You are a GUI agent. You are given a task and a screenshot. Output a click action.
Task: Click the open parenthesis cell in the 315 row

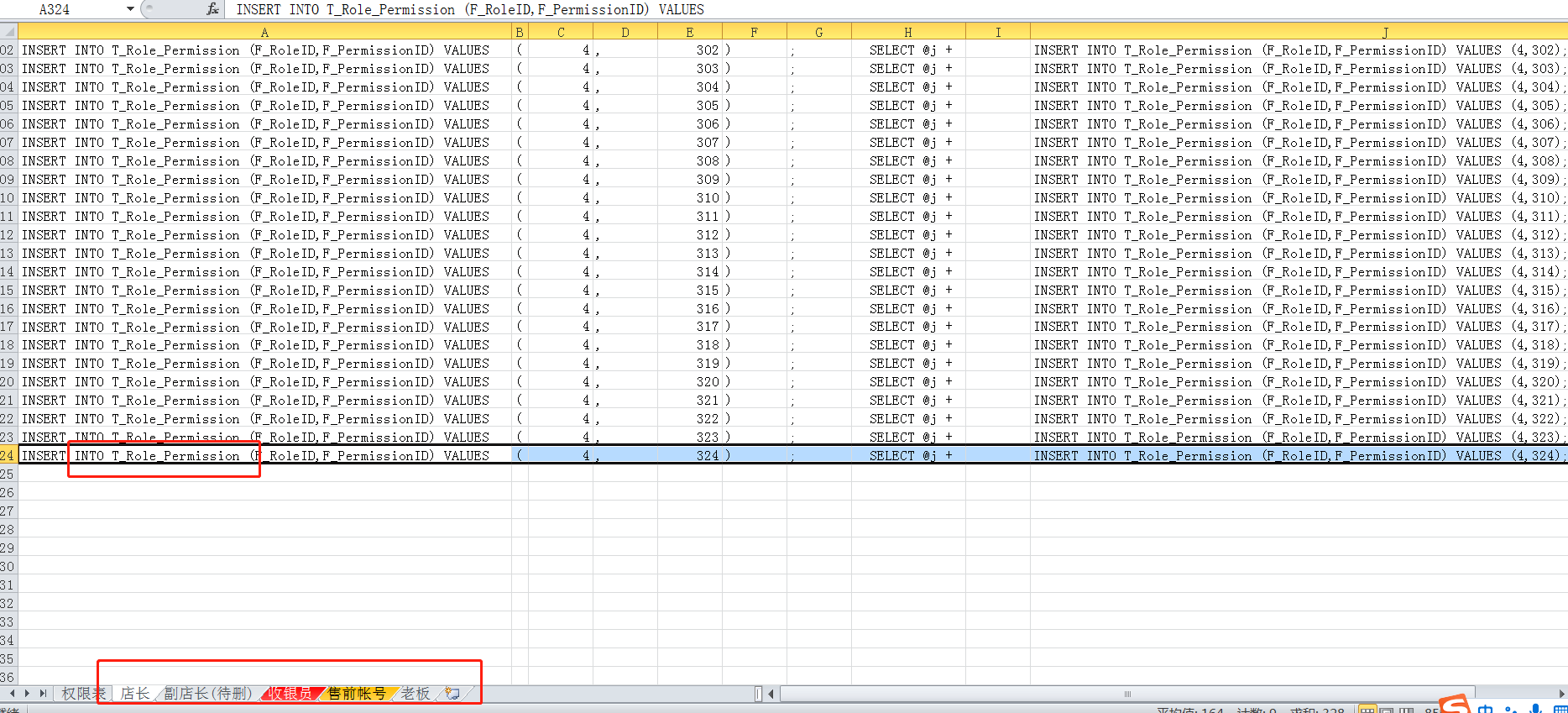click(520, 291)
